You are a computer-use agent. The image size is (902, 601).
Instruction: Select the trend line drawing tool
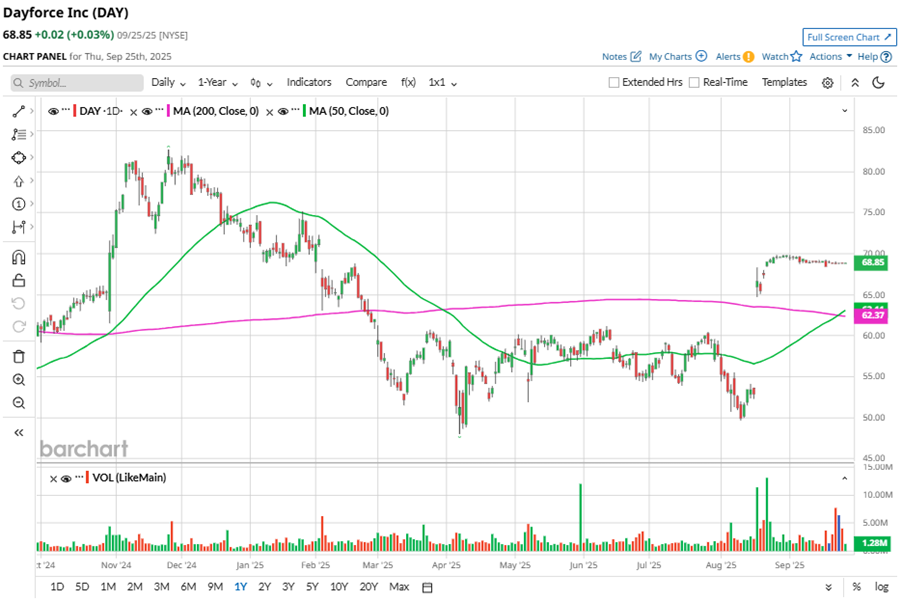[x=18, y=111]
